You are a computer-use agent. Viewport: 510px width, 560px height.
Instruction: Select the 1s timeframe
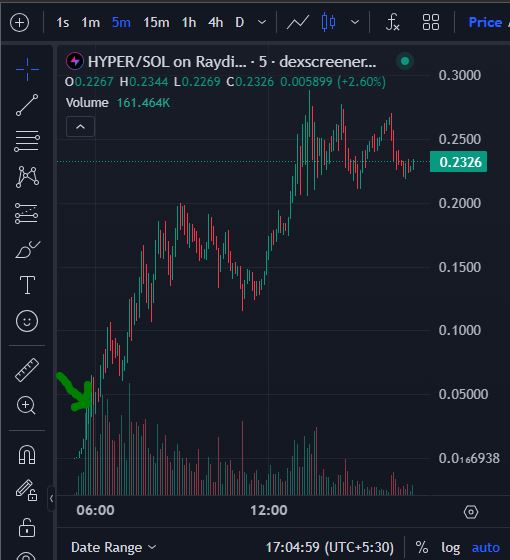[x=62, y=23]
